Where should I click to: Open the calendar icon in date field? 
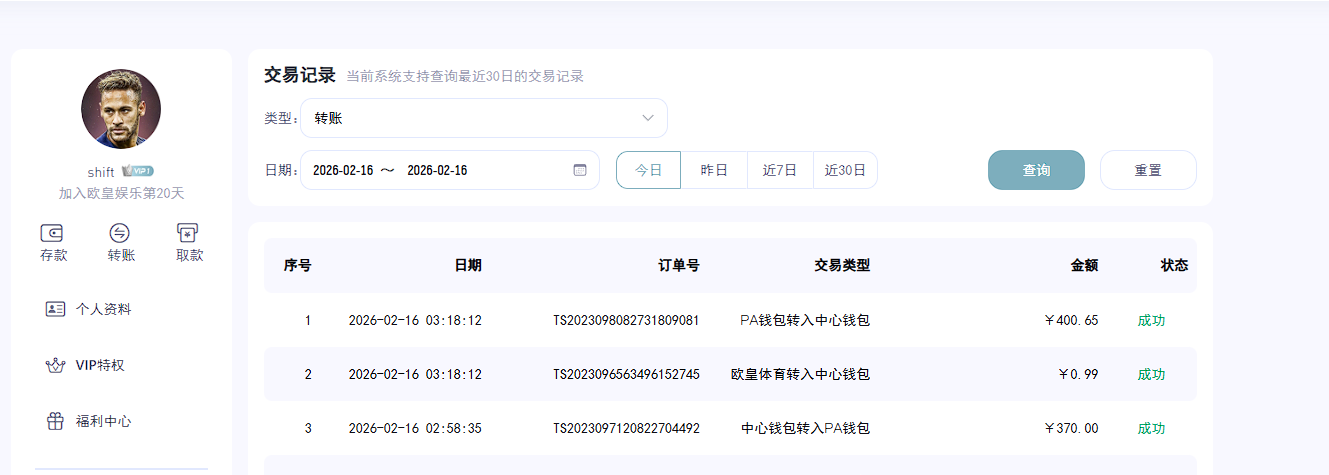pos(580,170)
